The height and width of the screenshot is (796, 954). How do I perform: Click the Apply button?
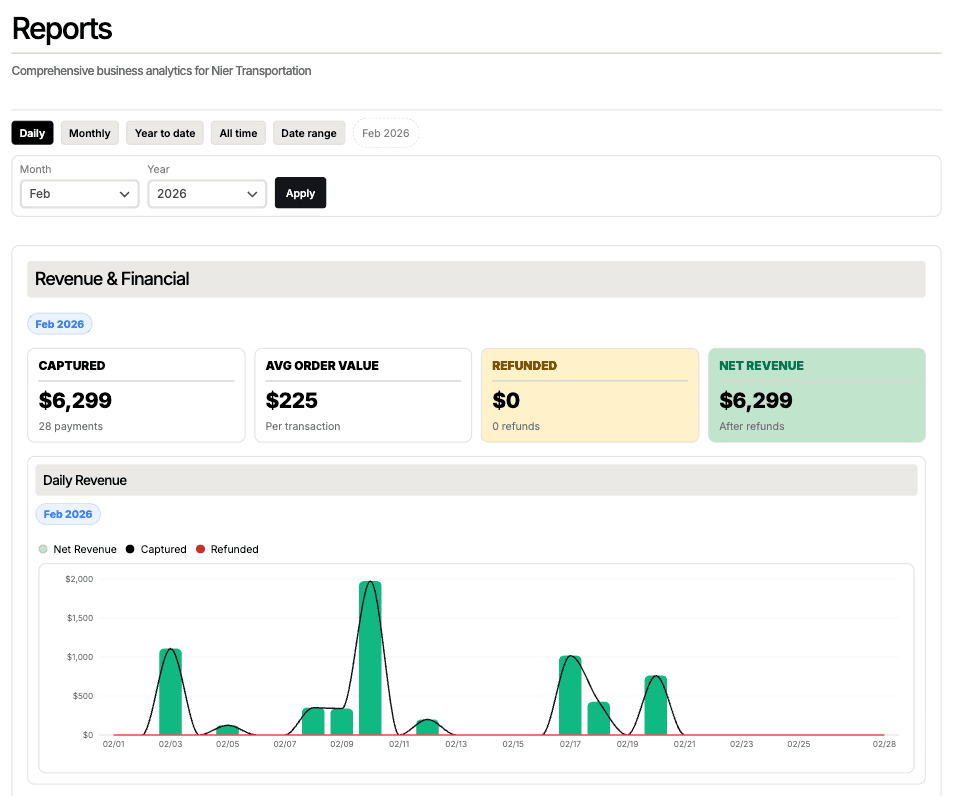pos(300,192)
